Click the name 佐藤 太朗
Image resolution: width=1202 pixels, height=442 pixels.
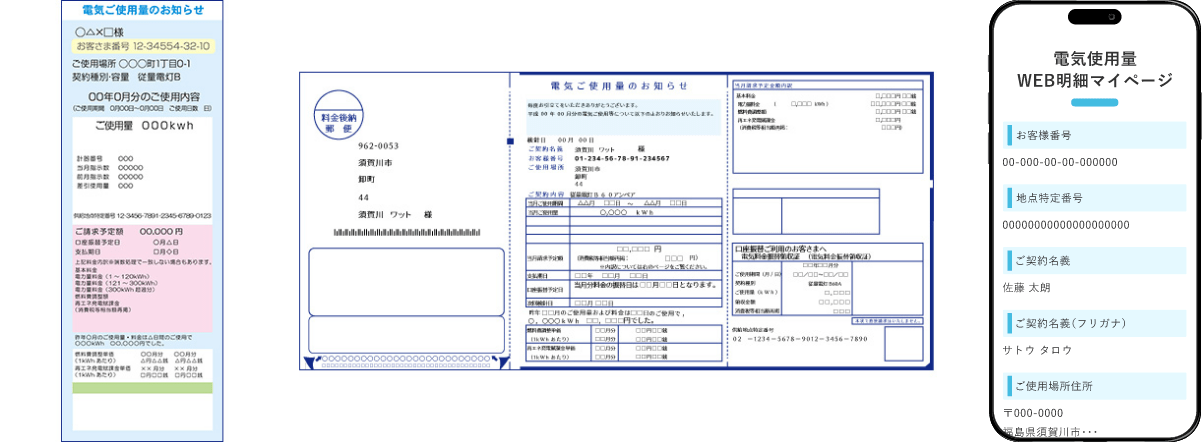(x=1026, y=287)
